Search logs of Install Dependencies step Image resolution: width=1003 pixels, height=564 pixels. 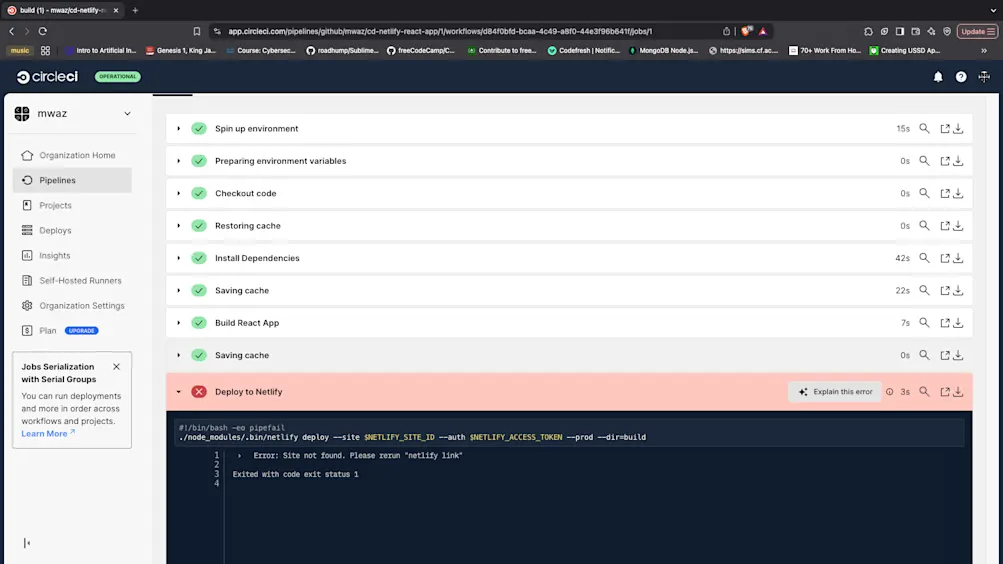click(924, 258)
